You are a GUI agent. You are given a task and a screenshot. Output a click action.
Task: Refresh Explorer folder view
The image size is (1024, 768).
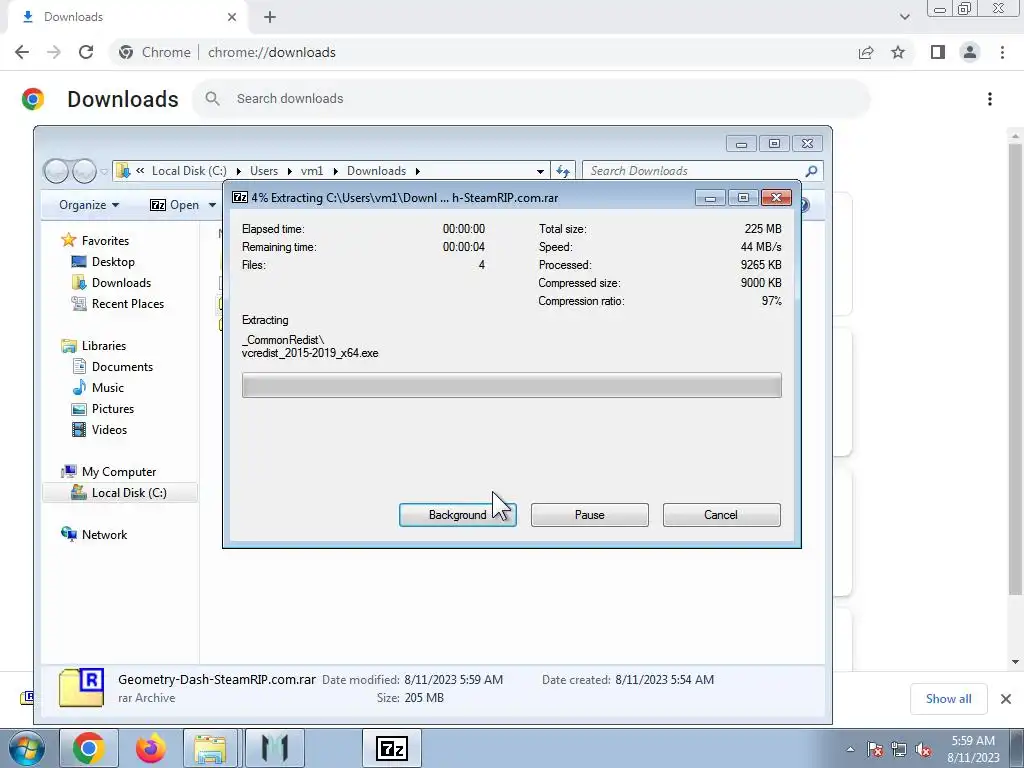point(563,171)
